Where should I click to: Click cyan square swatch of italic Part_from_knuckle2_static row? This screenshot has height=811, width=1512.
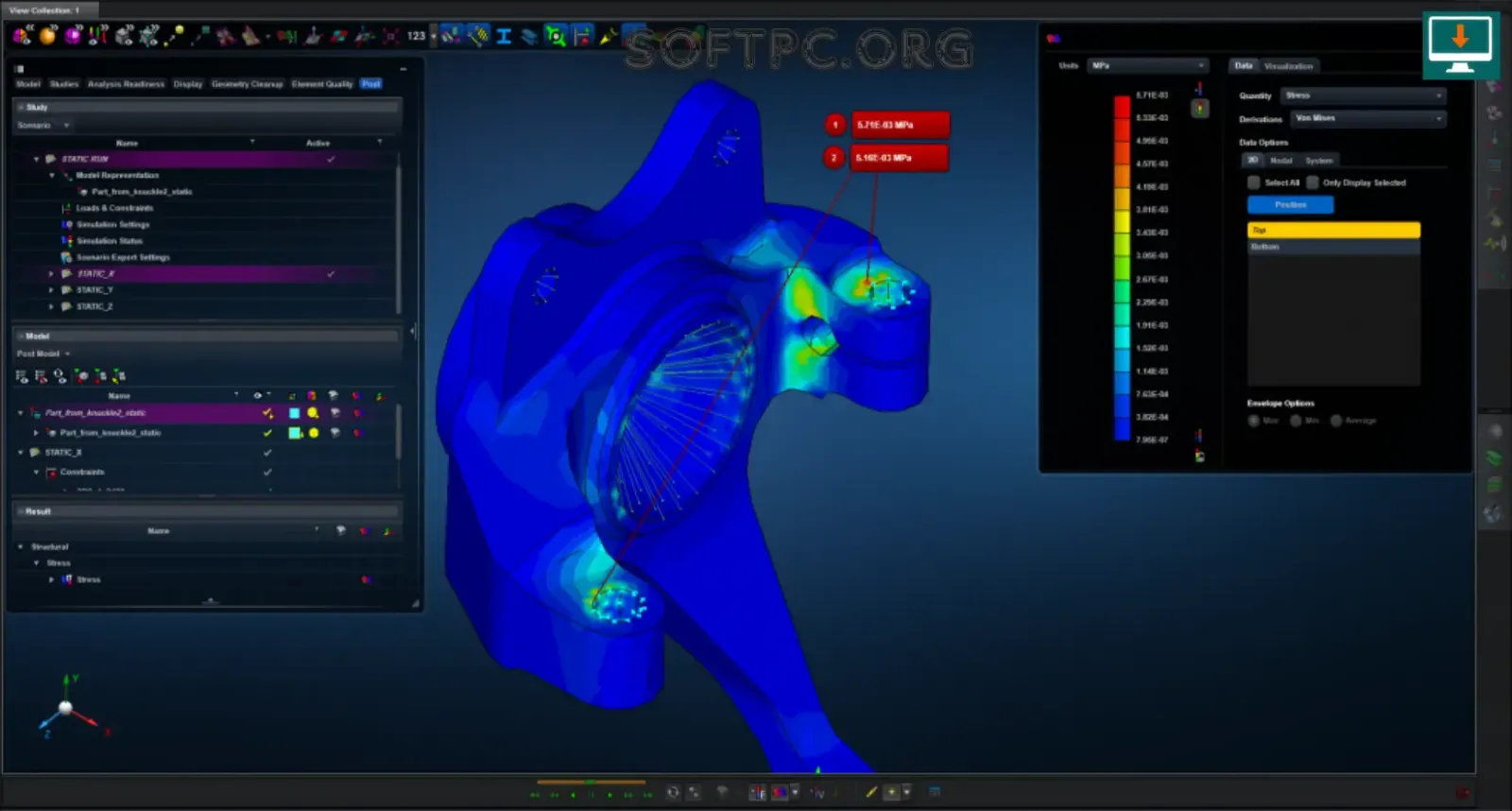[294, 413]
